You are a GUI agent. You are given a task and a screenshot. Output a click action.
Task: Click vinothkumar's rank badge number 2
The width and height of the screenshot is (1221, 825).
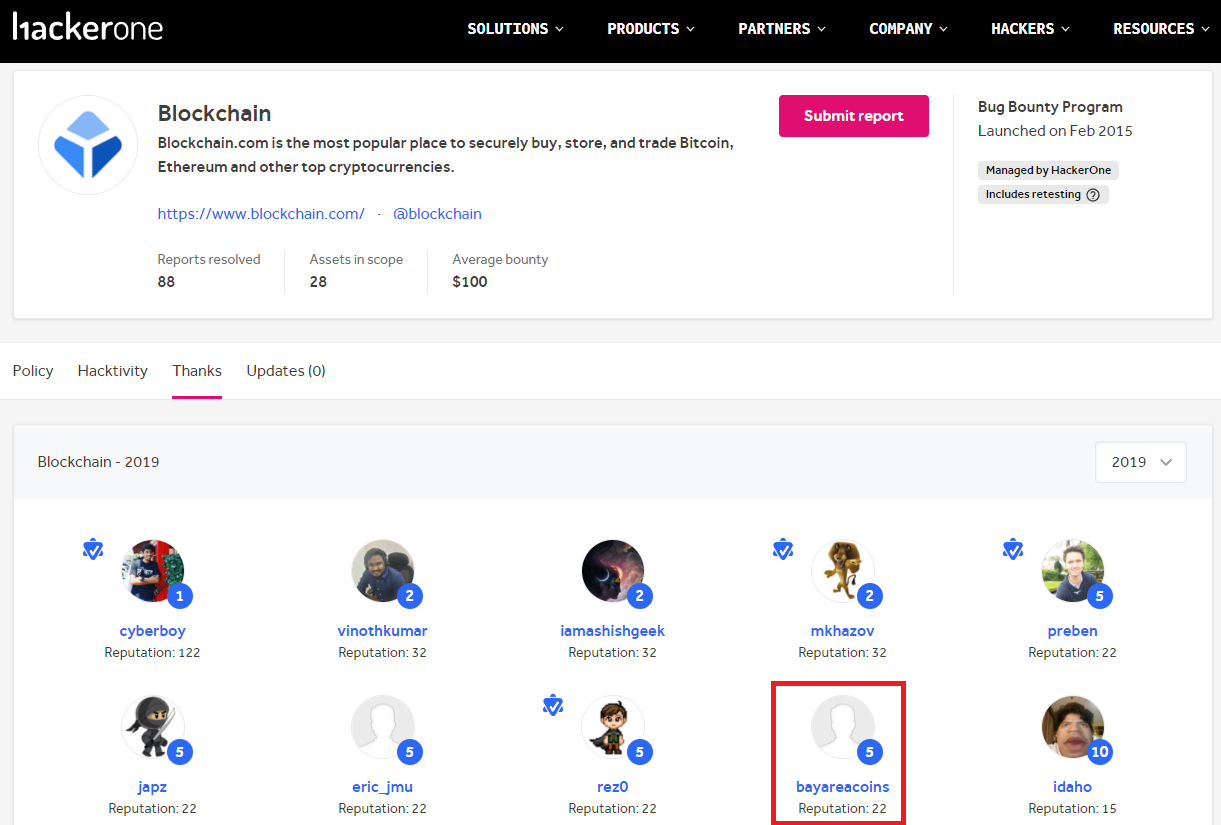(x=410, y=596)
